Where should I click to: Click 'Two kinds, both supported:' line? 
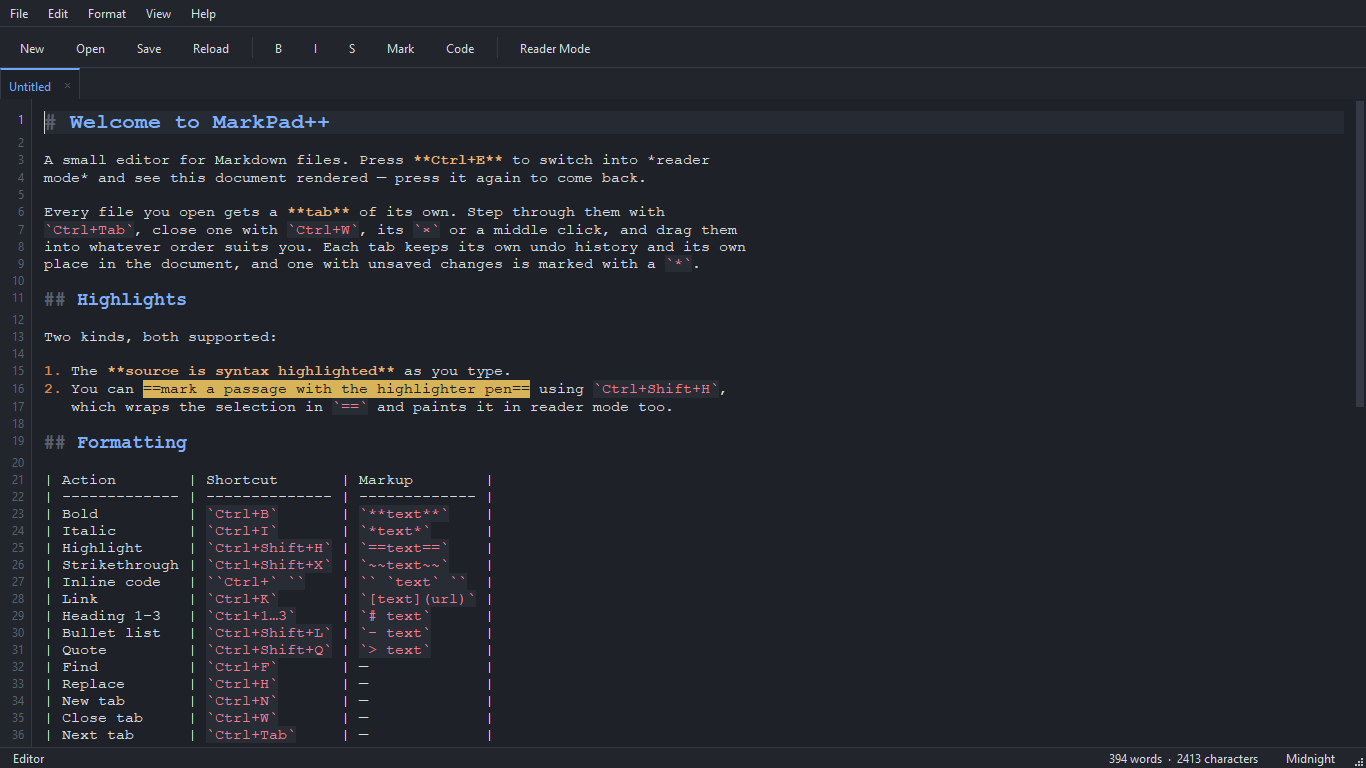[x=160, y=337]
